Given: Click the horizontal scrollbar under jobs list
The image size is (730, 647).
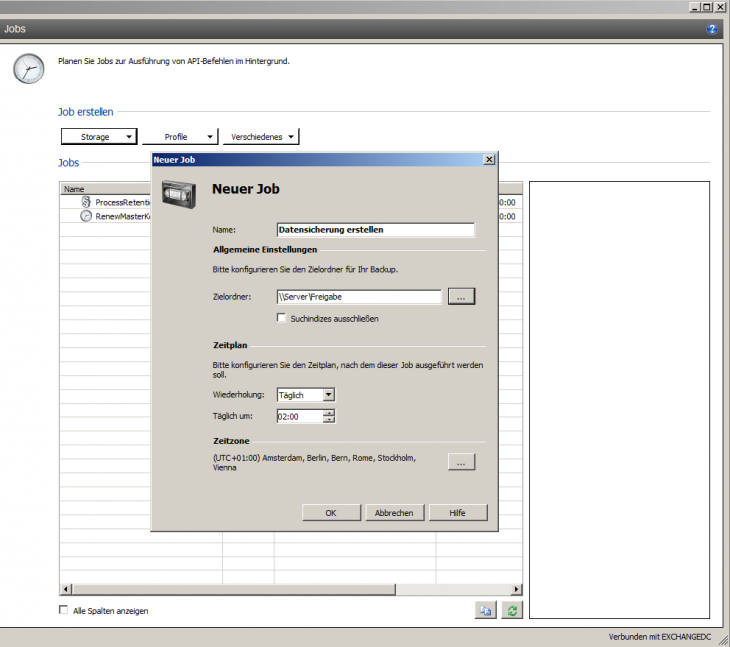Looking at the screenshot, I should click(x=290, y=590).
